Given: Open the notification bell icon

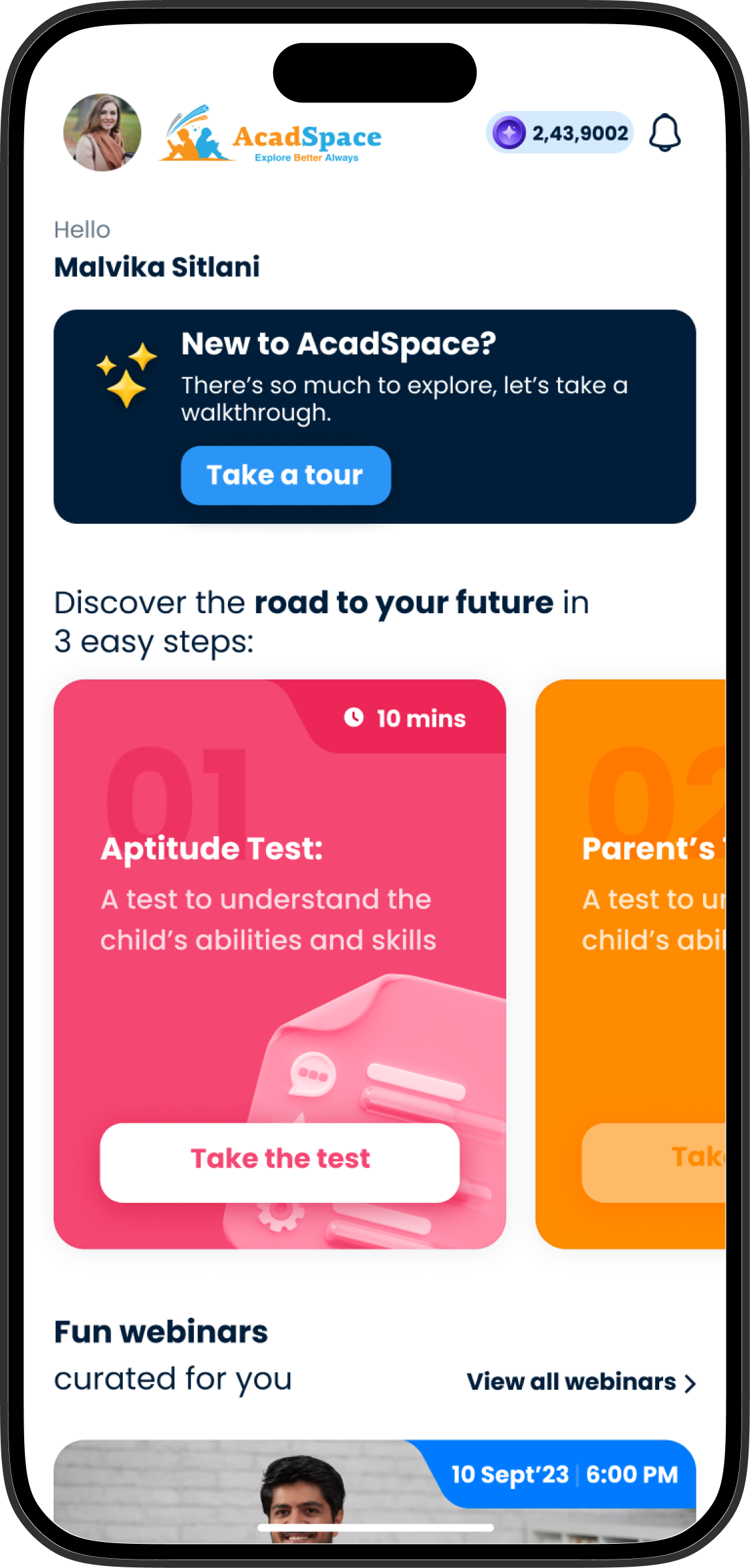Looking at the screenshot, I should (x=665, y=133).
